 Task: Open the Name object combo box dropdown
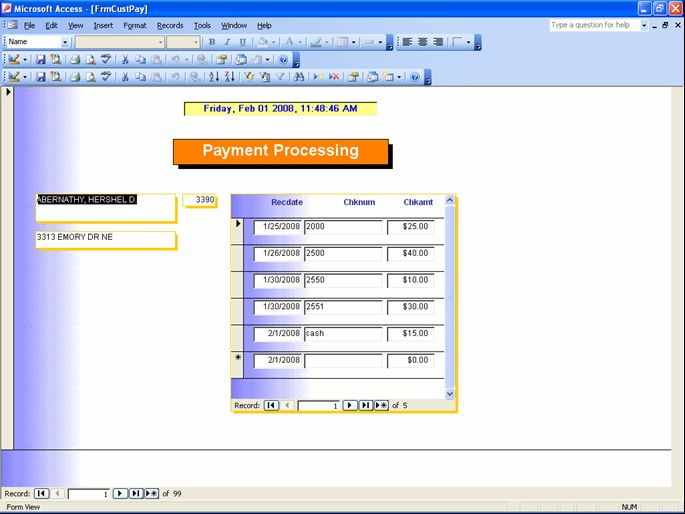pyautogui.click(x=65, y=42)
